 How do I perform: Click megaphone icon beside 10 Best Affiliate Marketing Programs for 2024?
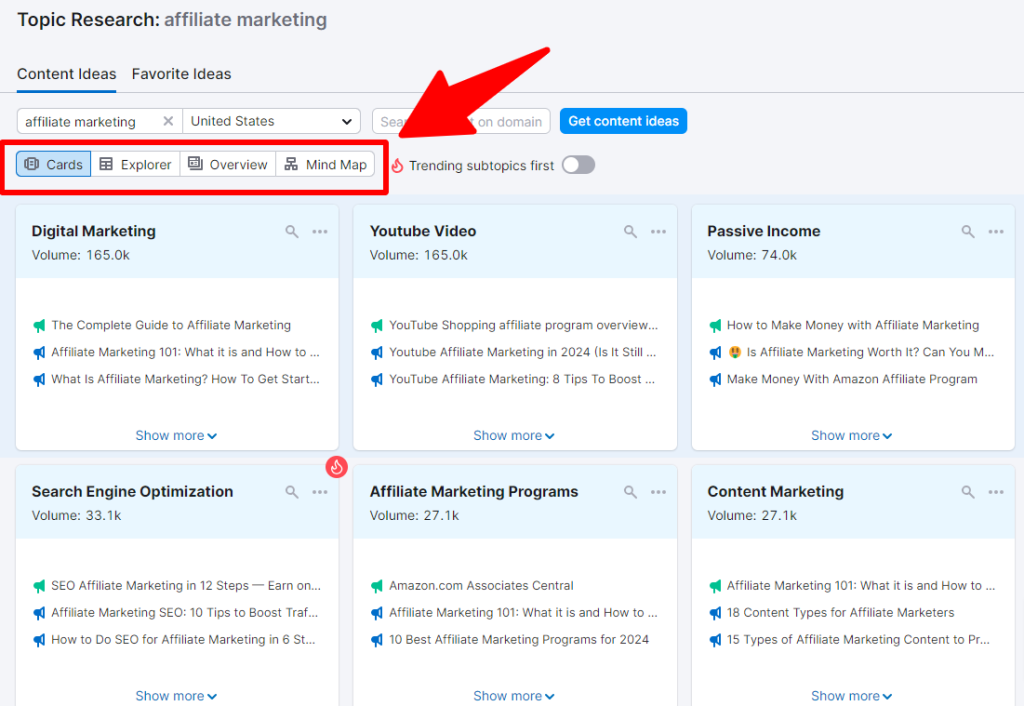coord(377,640)
